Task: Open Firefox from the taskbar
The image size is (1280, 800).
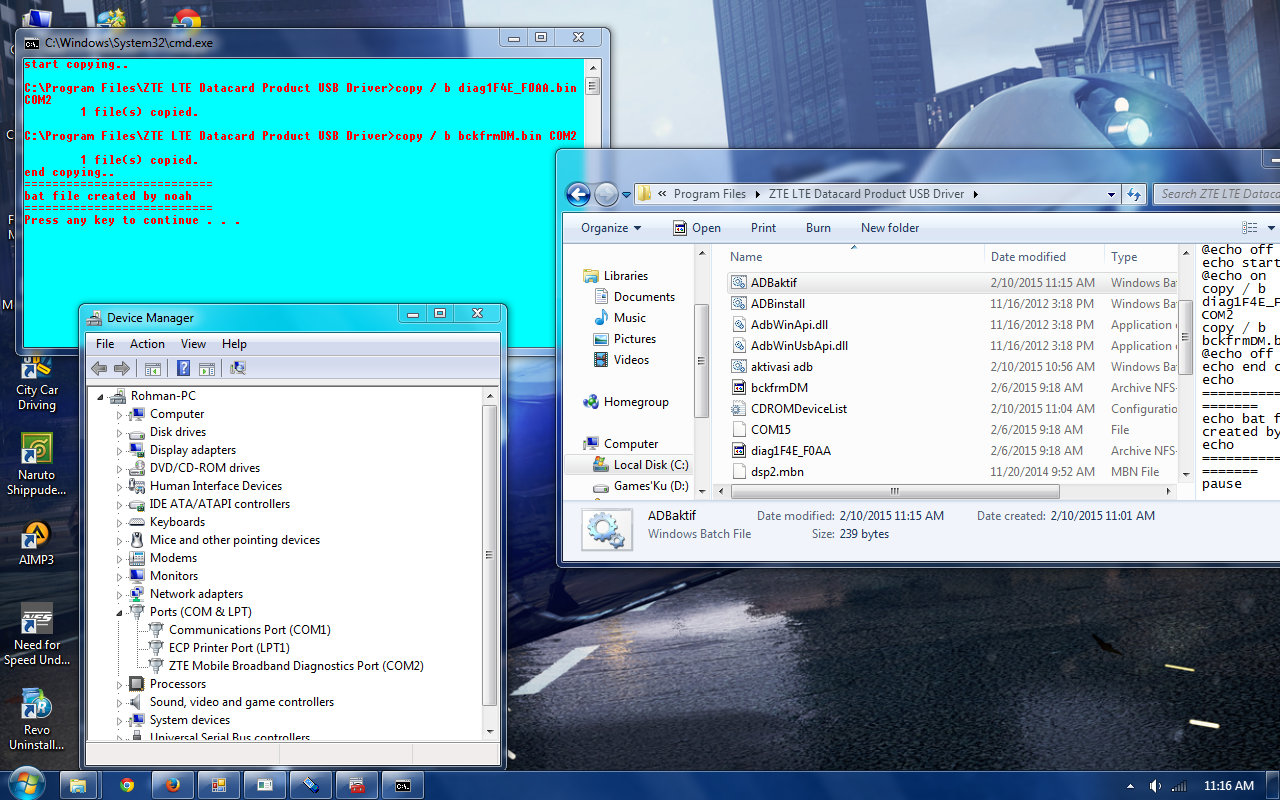Action: pos(172,785)
